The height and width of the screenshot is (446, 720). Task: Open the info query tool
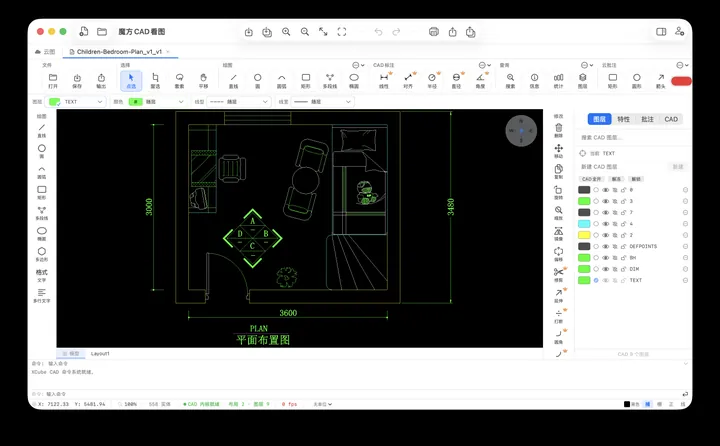click(534, 81)
